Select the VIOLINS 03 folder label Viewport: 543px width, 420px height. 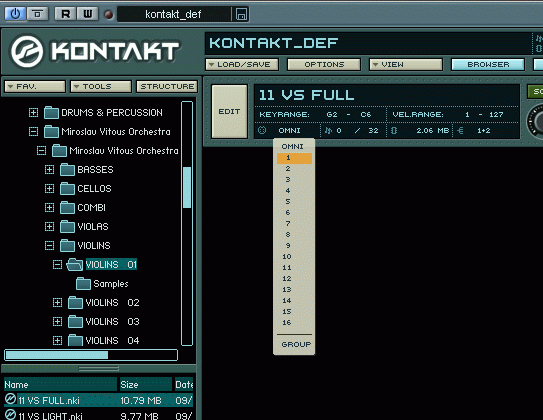point(113,322)
